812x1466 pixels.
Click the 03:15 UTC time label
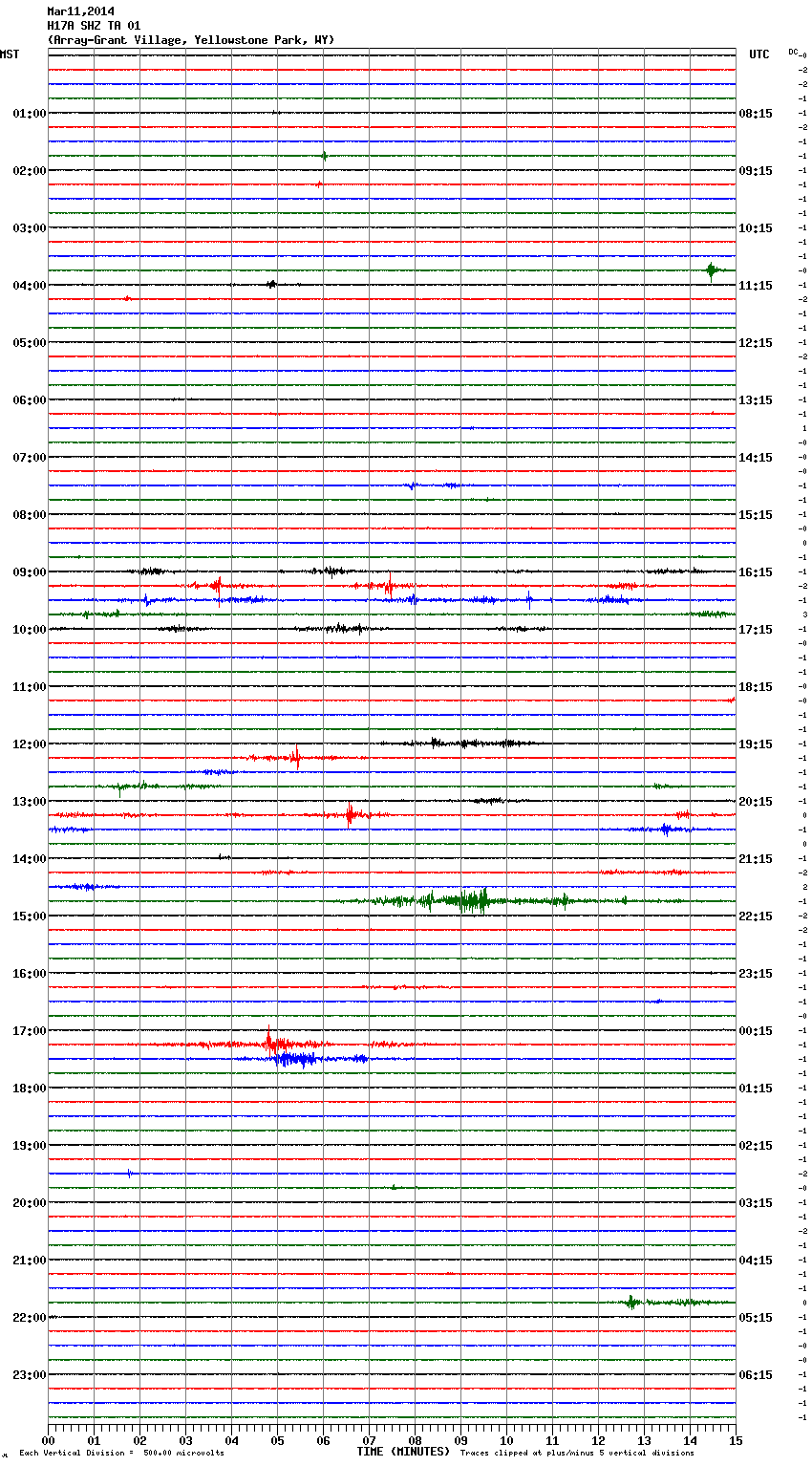(x=756, y=1203)
